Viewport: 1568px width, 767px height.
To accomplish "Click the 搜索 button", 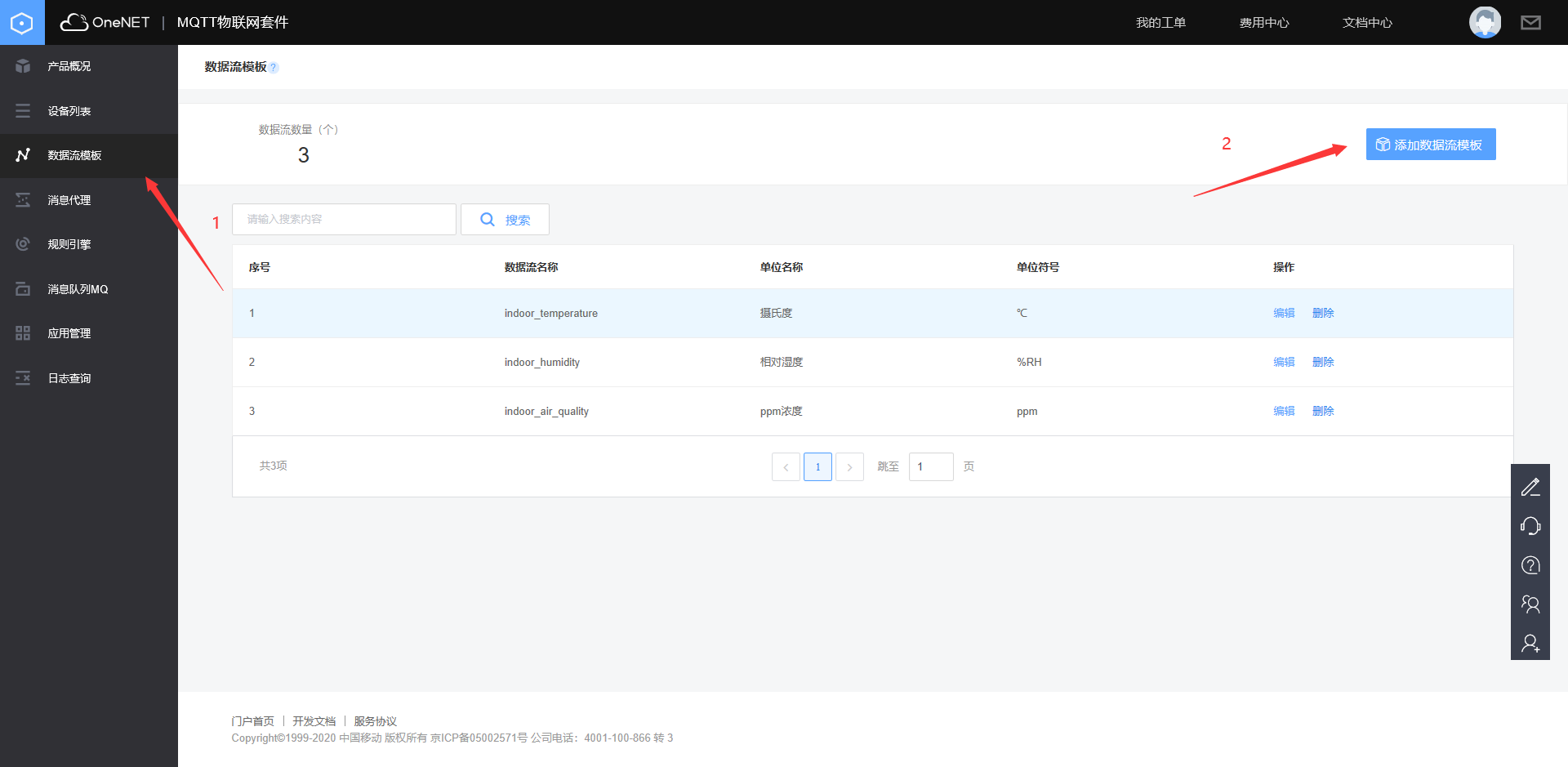I will [505, 220].
